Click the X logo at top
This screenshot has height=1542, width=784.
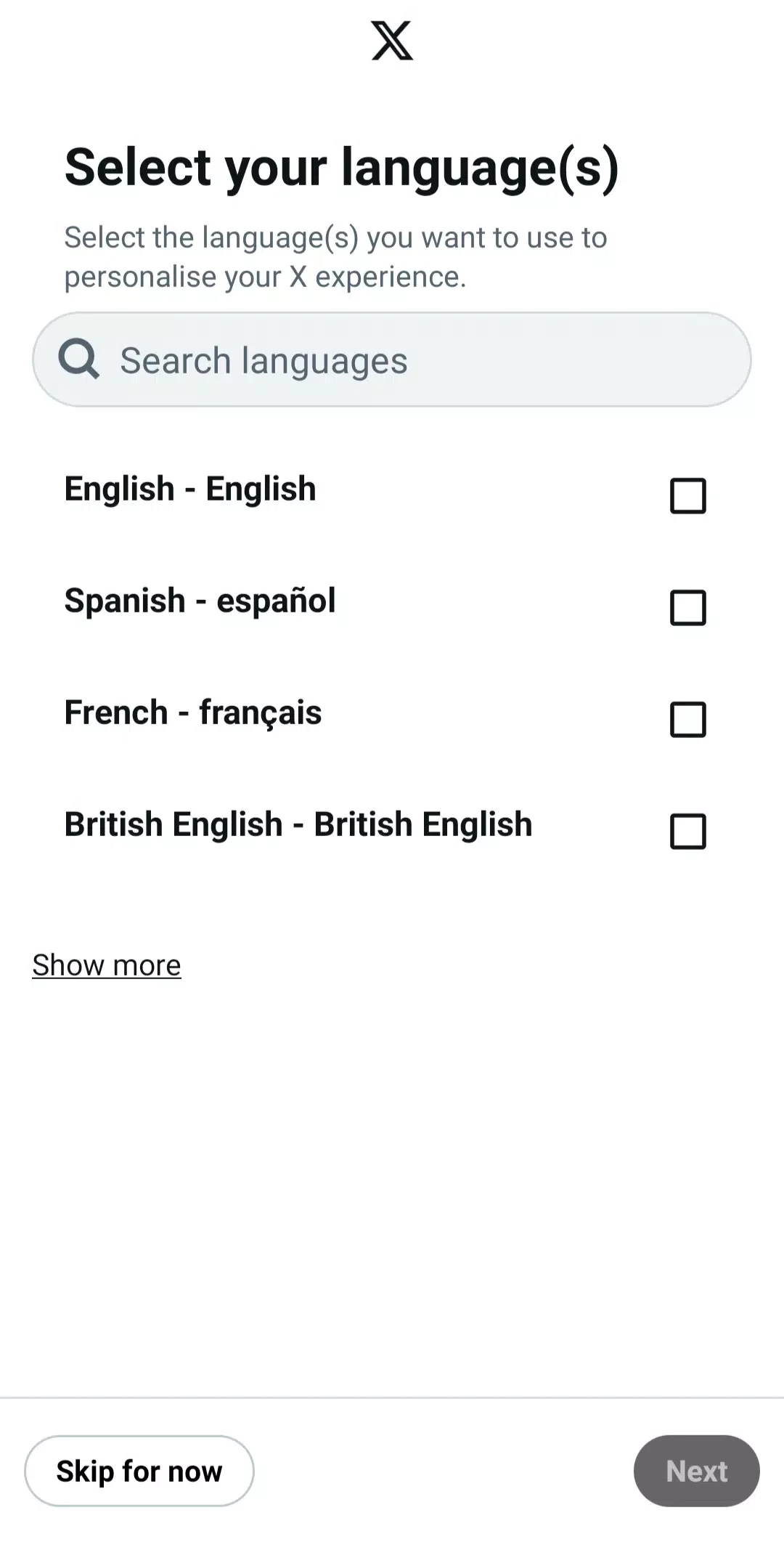pos(392,41)
